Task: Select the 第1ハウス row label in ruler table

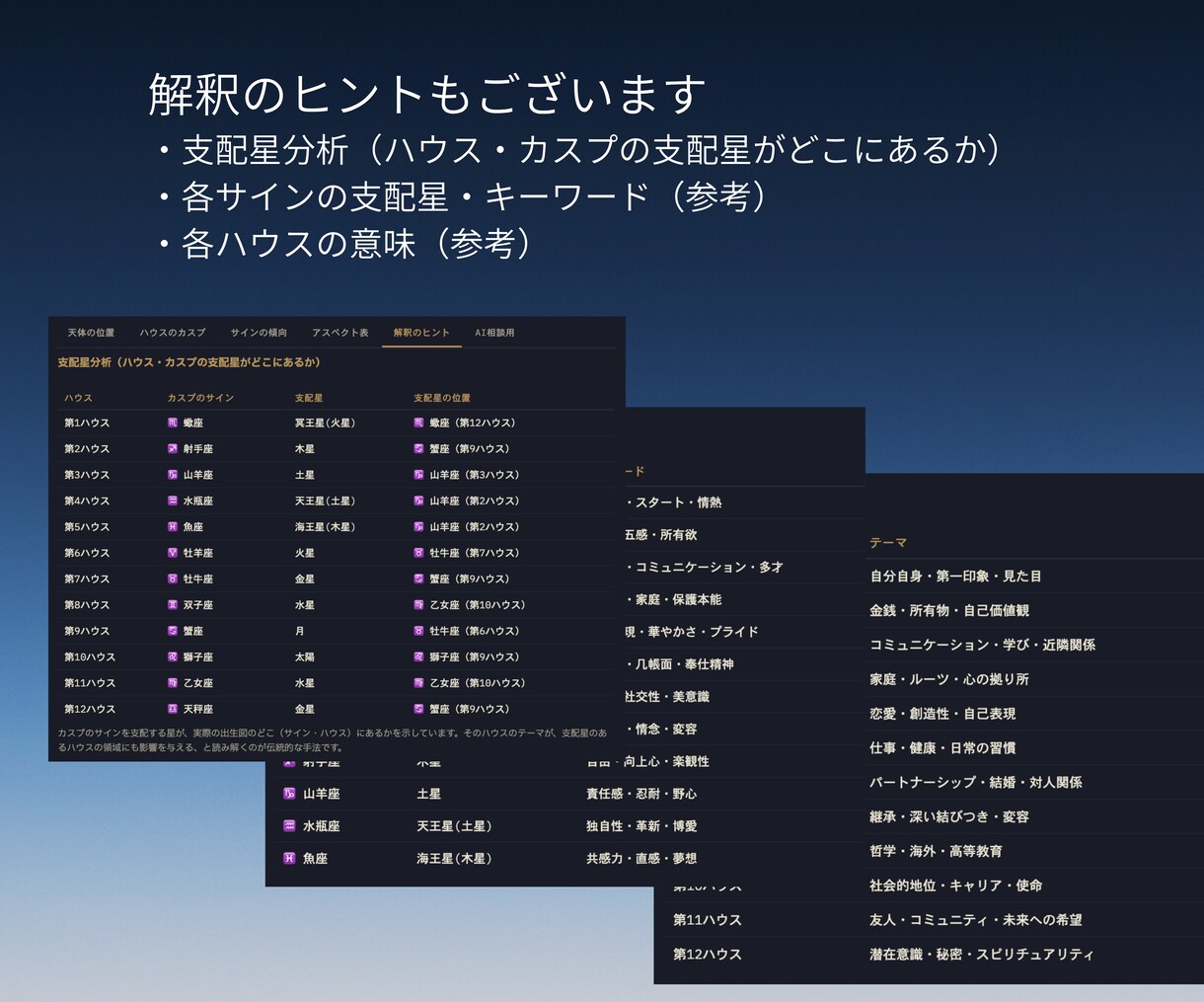Action: tap(87, 423)
